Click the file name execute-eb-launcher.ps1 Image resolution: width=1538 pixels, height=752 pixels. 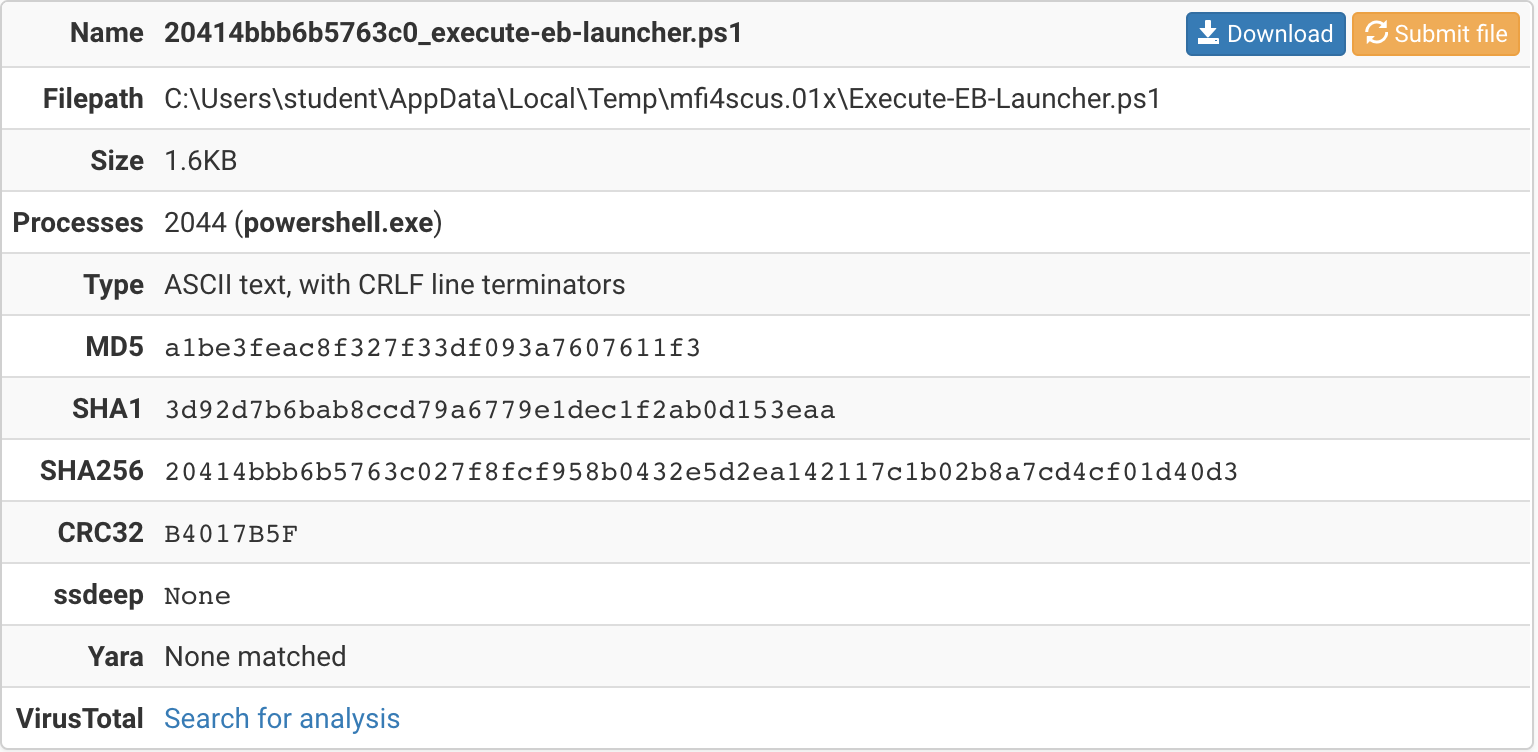[x=453, y=34]
